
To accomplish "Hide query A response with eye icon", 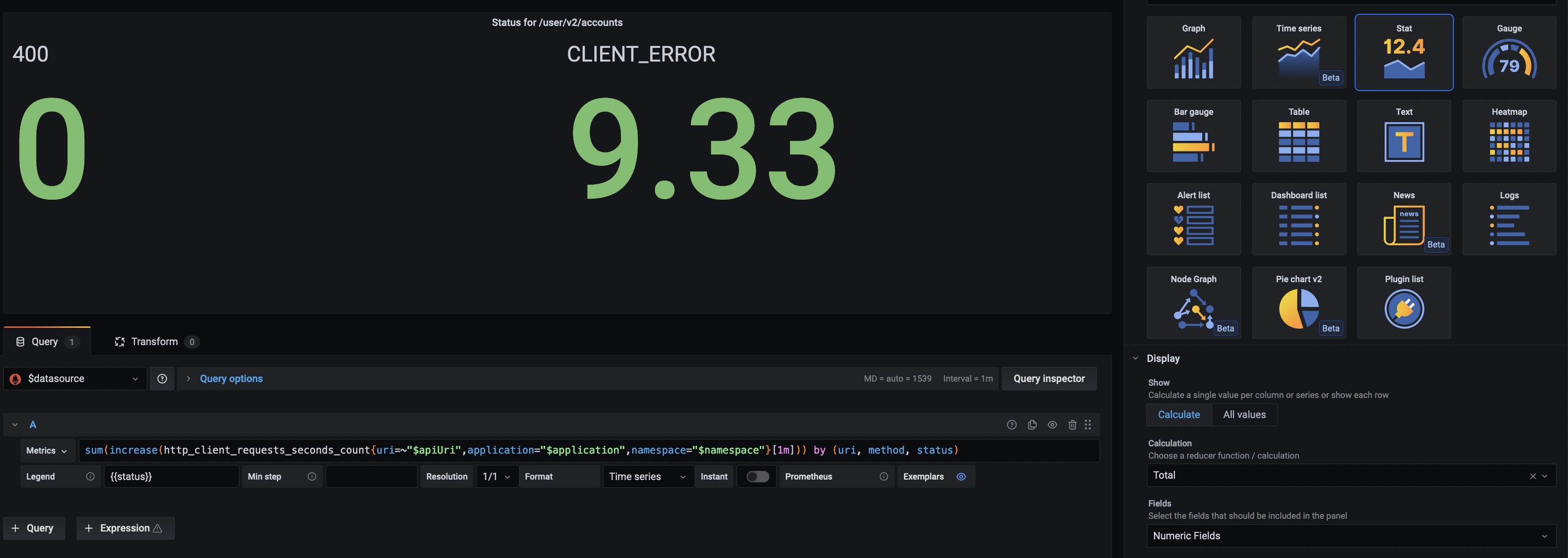I will point(1052,425).
